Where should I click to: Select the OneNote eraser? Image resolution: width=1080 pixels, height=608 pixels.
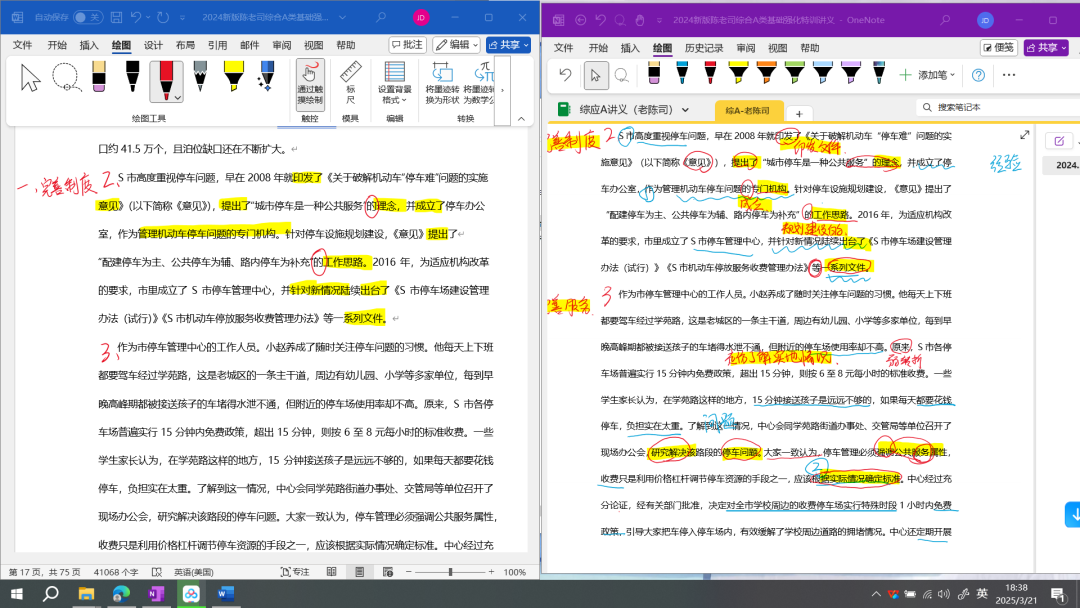[x=654, y=73]
